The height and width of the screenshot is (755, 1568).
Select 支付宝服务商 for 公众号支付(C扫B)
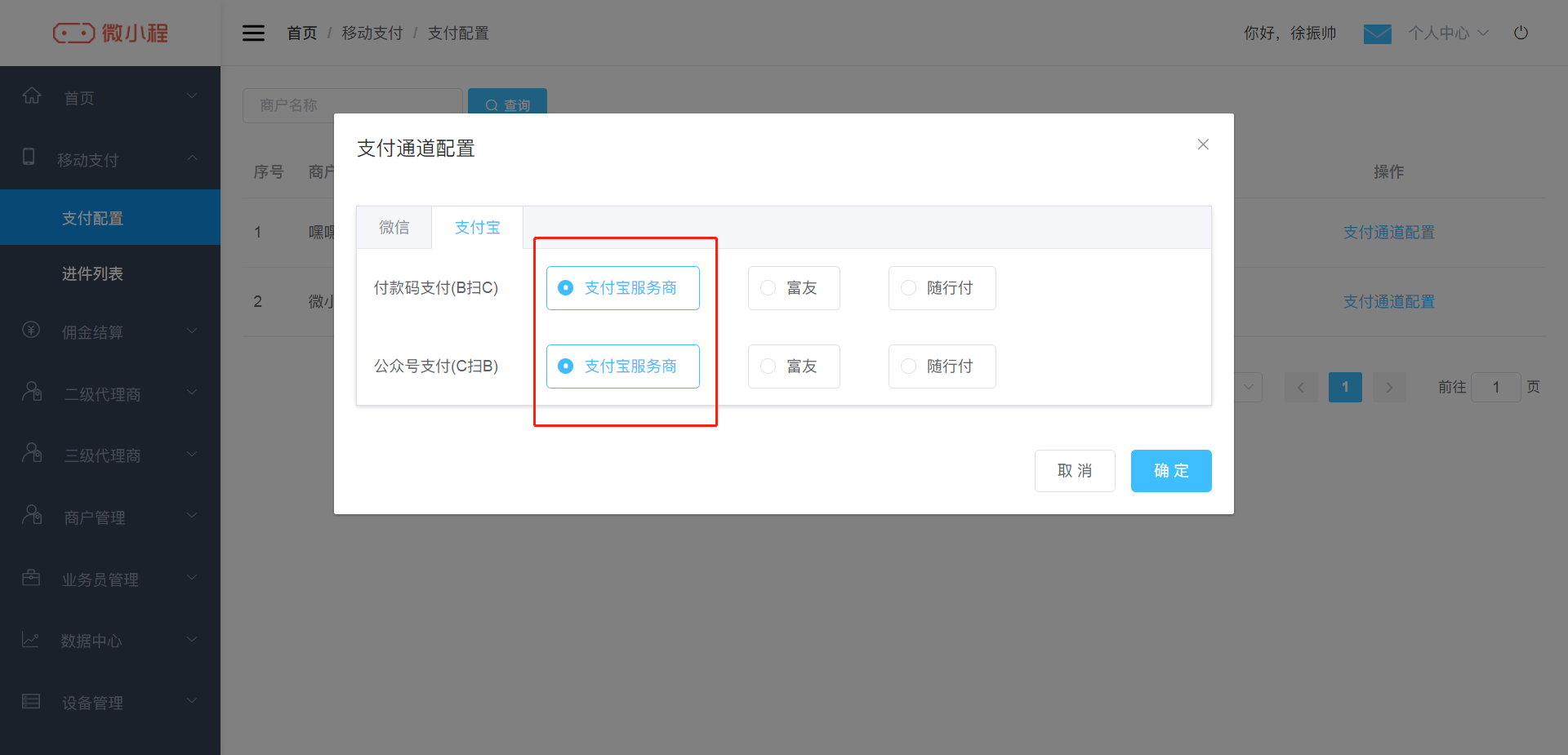tap(622, 366)
